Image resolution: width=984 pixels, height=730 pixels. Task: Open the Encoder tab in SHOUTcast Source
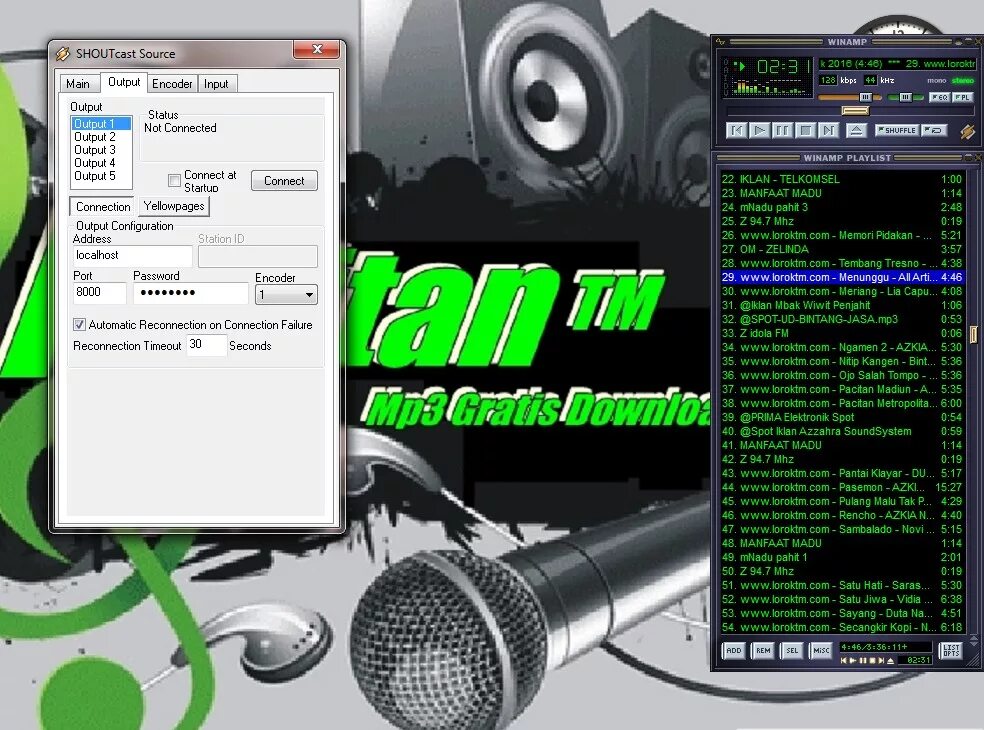click(172, 83)
